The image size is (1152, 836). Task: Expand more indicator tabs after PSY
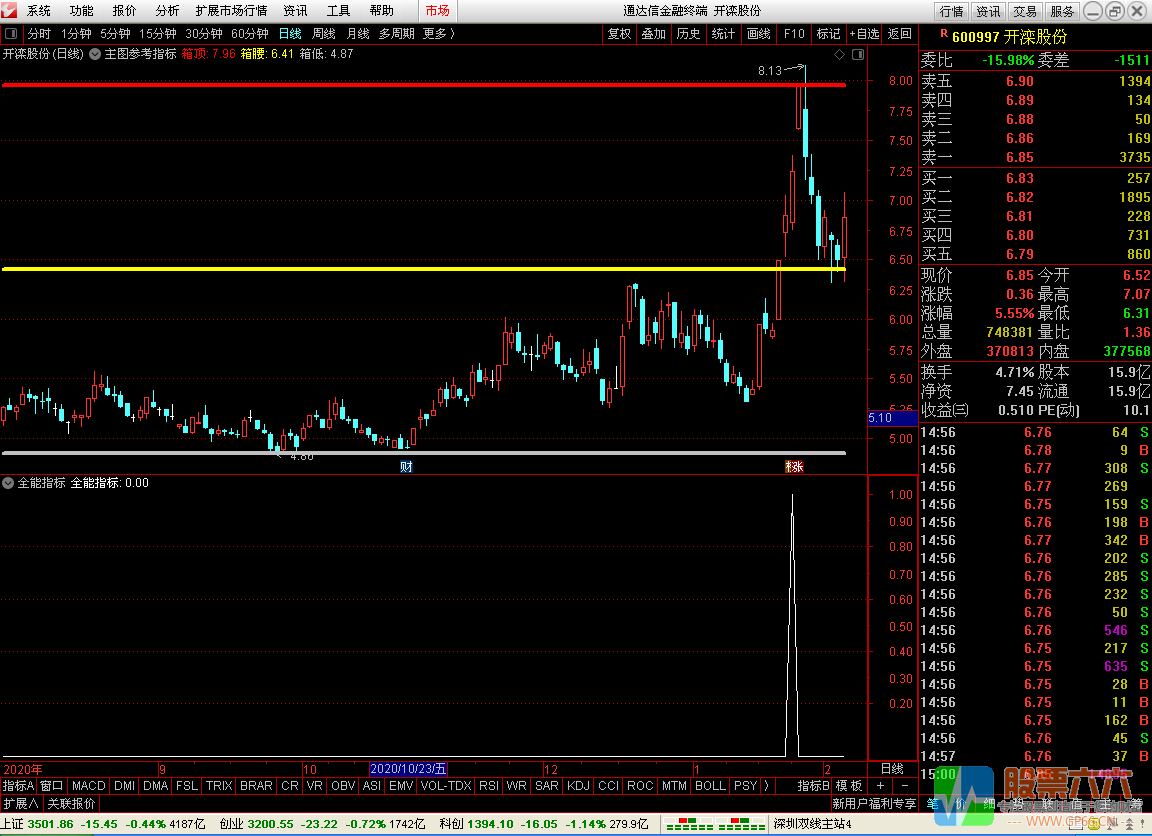pyautogui.click(x=766, y=785)
